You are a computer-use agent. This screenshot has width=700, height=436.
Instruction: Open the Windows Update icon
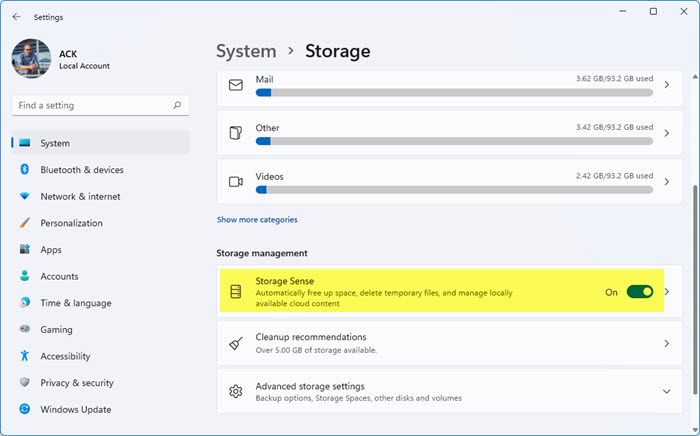(25, 409)
